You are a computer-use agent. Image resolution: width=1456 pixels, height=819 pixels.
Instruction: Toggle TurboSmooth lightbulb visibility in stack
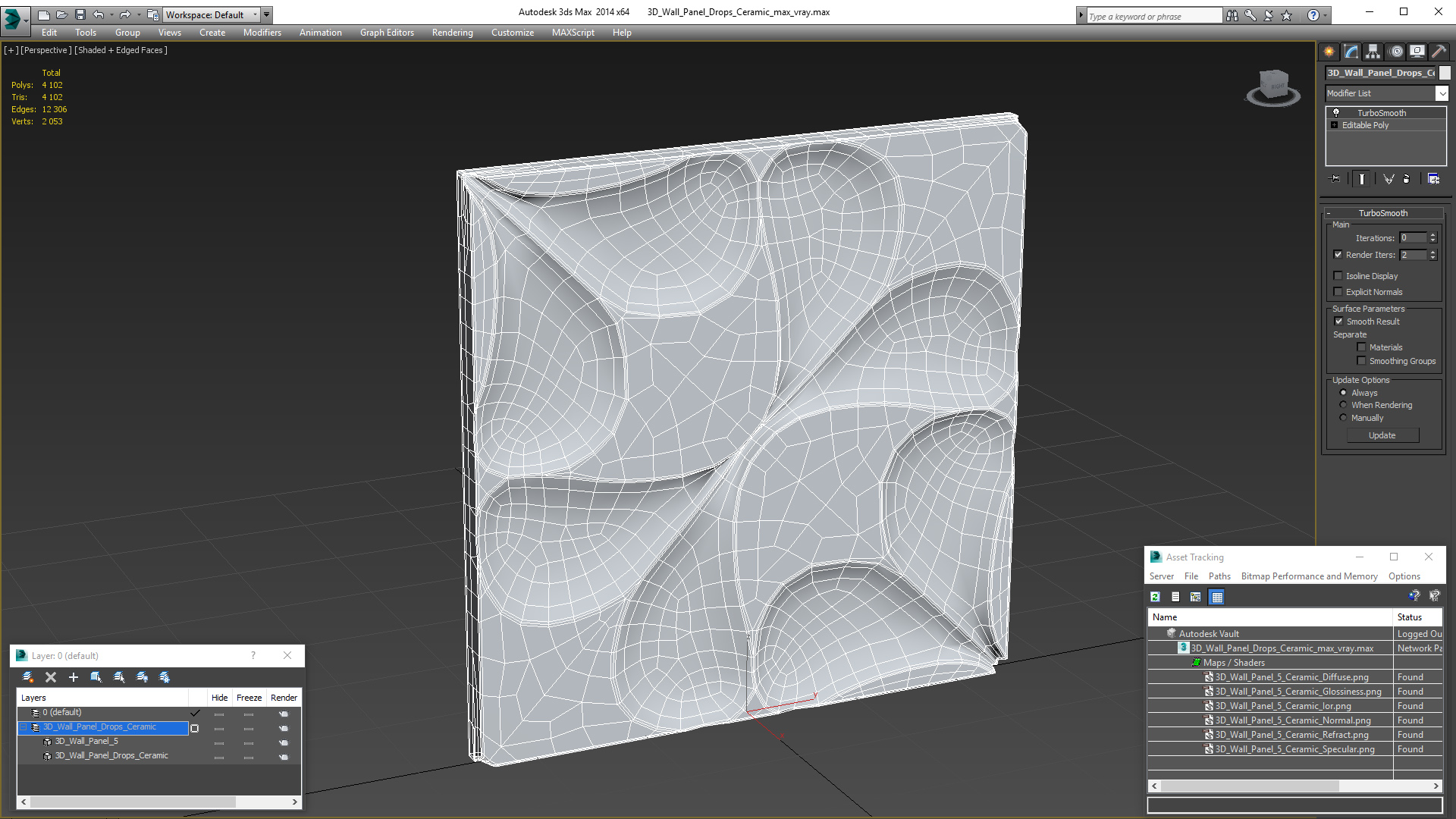coord(1336,112)
